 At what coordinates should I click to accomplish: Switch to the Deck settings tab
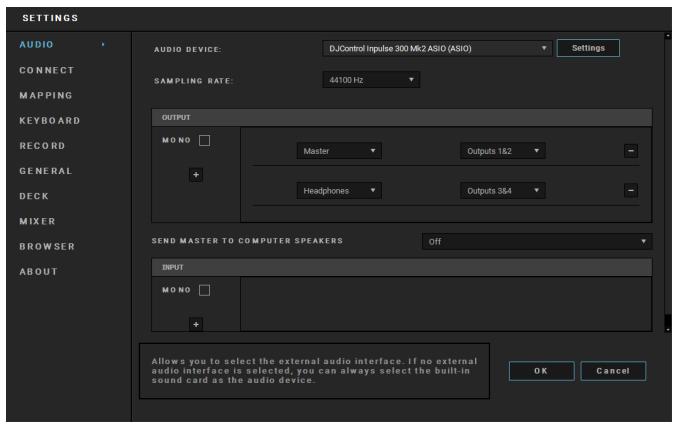click(34, 196)
